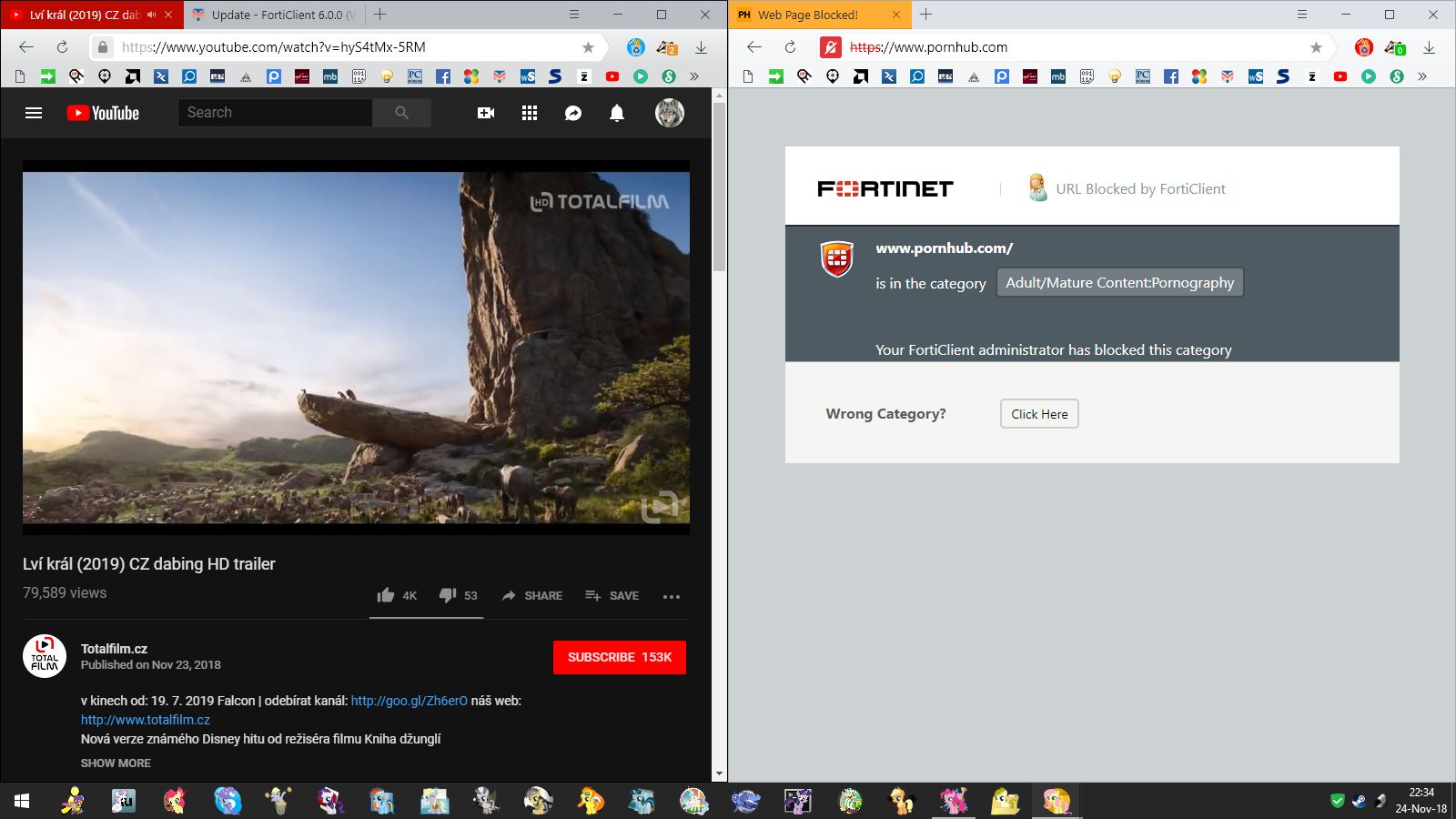
Task: Open a new tab in YouTube window
Action: point(380,15)
